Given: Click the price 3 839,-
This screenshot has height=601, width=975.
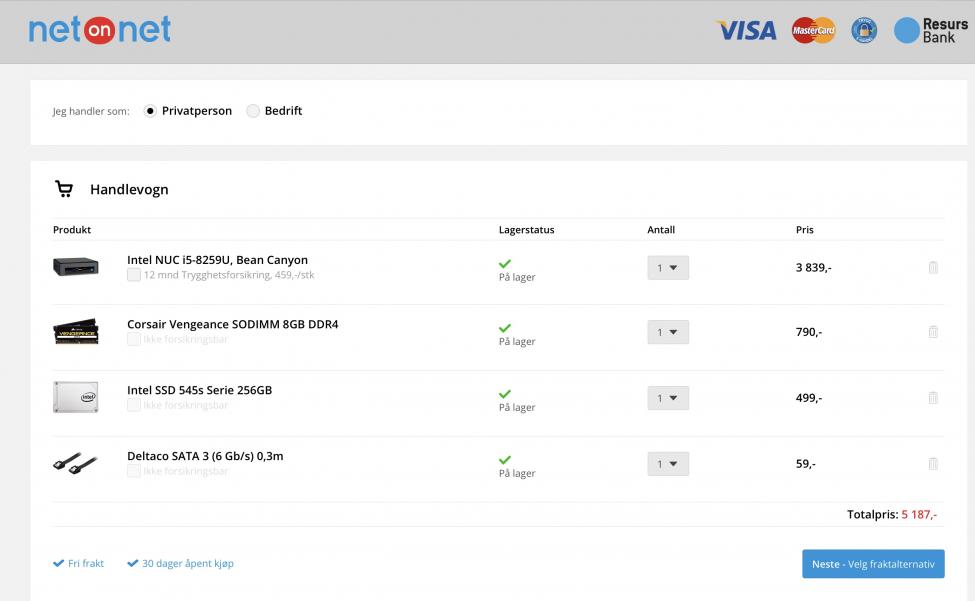Looking at the screenshot, I should [x=813, y=267].
